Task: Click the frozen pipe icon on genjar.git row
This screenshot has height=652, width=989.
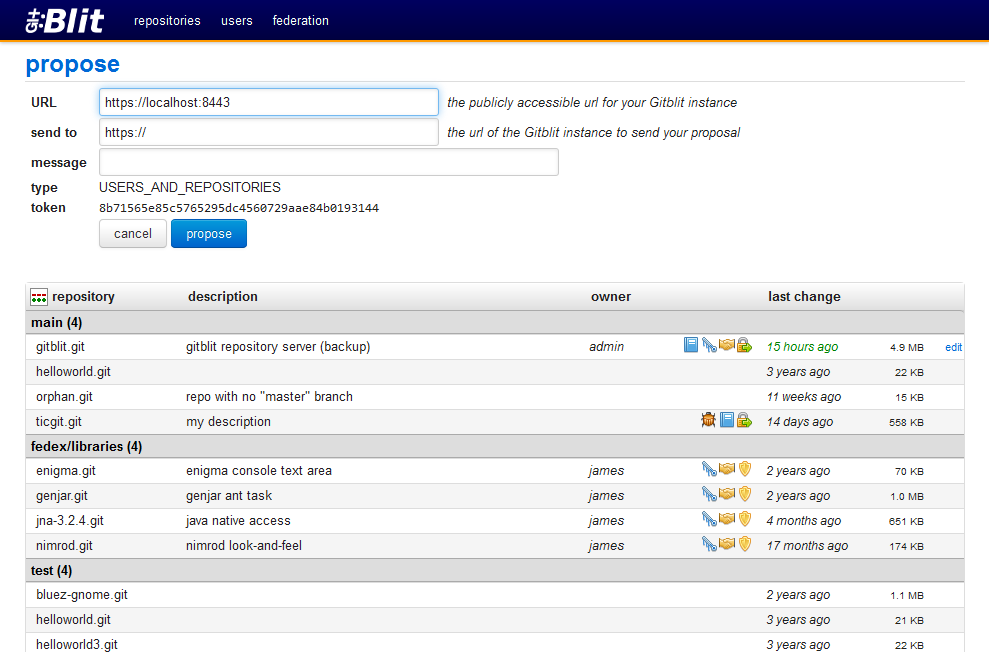Action: (709, 495)
